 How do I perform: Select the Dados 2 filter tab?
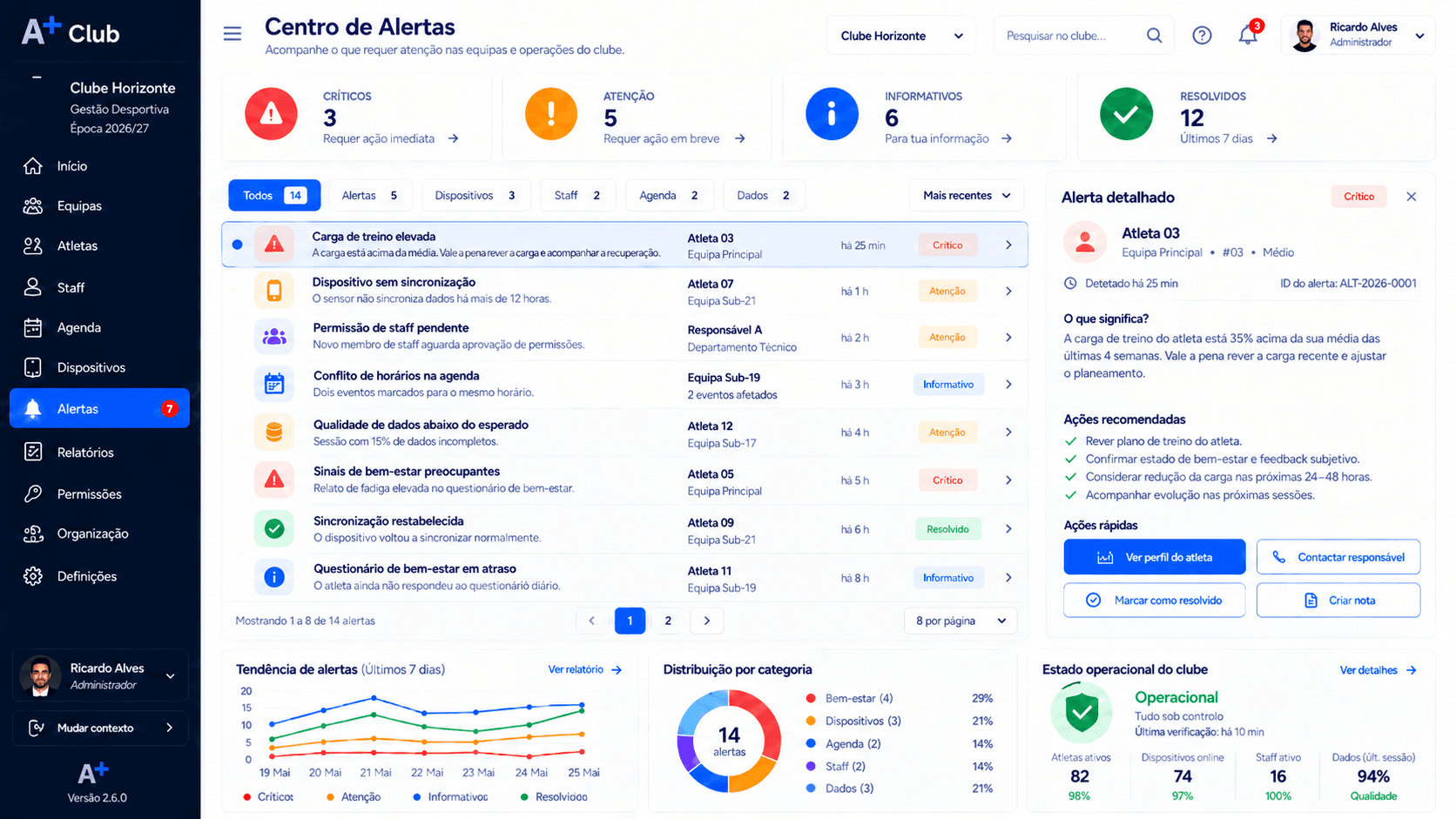point(764,196)
